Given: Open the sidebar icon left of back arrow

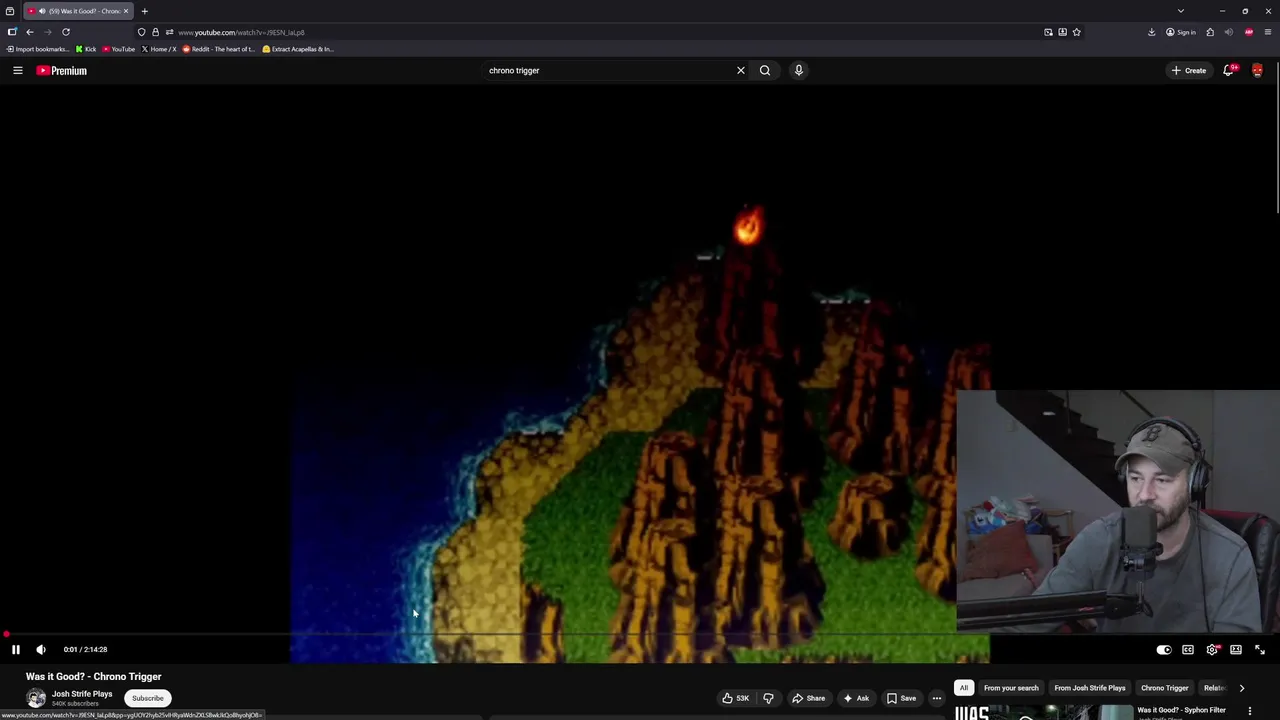Looking at the screenshot, I should [12, 32].
